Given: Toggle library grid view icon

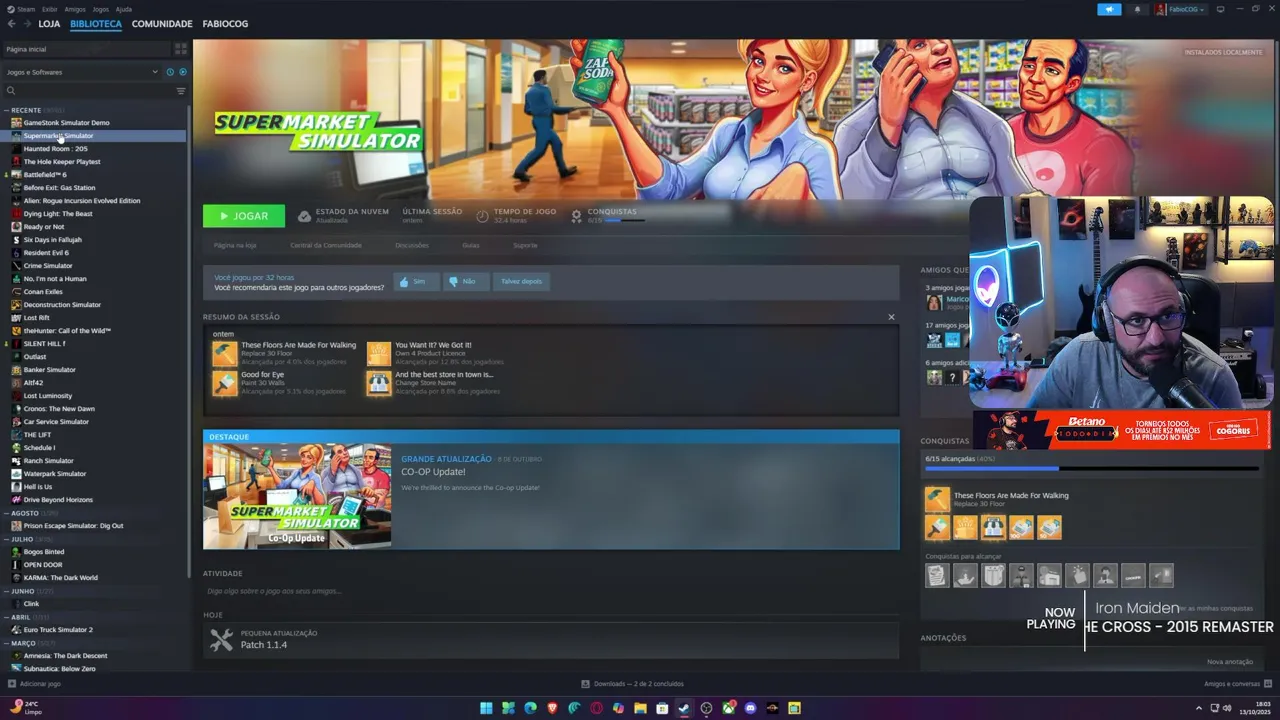Looking at the screenshot, I should pyautogui.click(x=181, y=48).
